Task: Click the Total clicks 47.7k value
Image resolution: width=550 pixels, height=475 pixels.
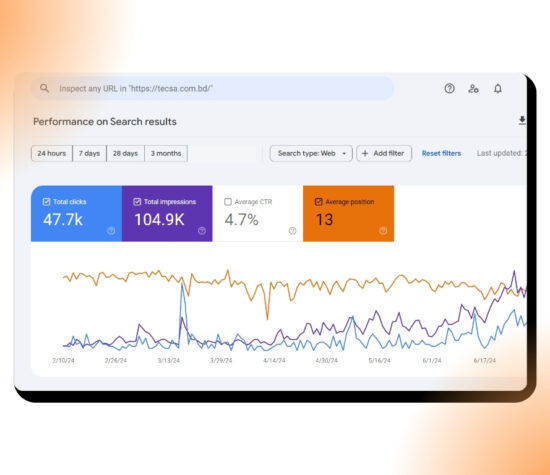Action: tap(63, 220)
